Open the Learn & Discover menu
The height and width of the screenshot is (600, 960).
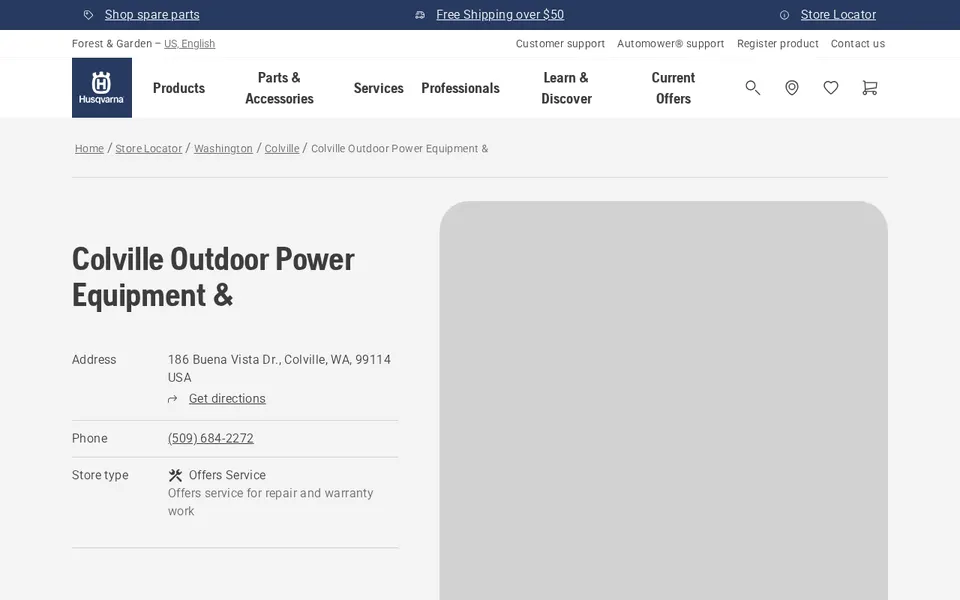pyautogui.click(x=566, y=88)
